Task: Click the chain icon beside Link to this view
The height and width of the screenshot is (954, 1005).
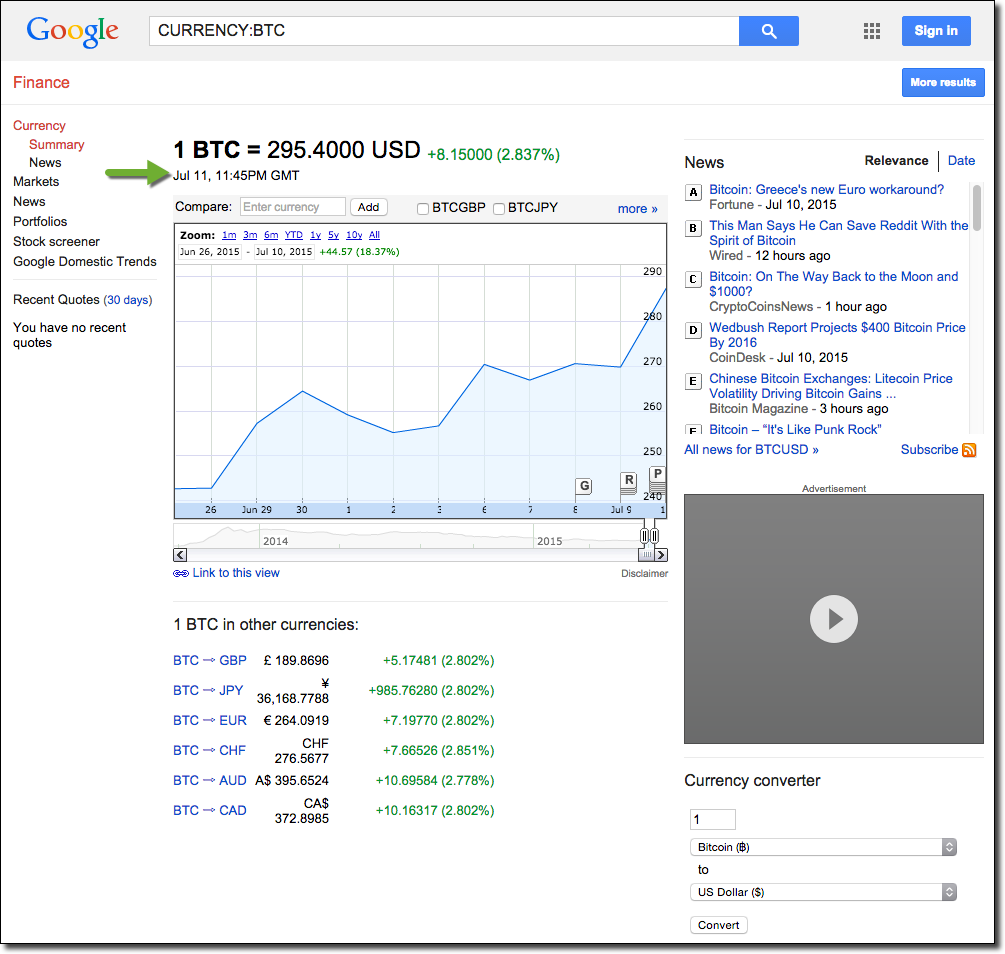Action: tap(181, 574)
